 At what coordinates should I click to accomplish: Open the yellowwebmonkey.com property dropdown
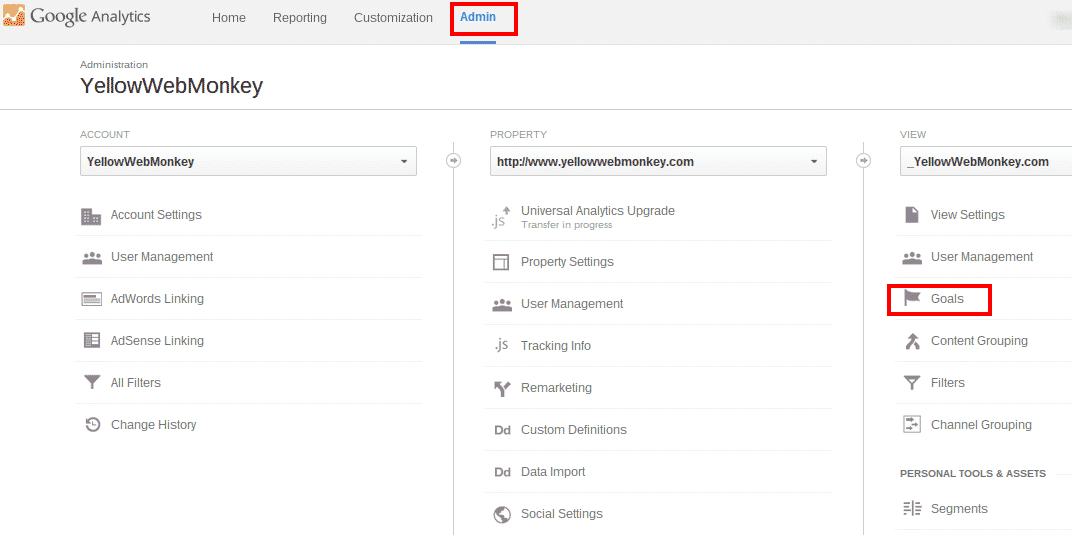[x=658, y=161]
